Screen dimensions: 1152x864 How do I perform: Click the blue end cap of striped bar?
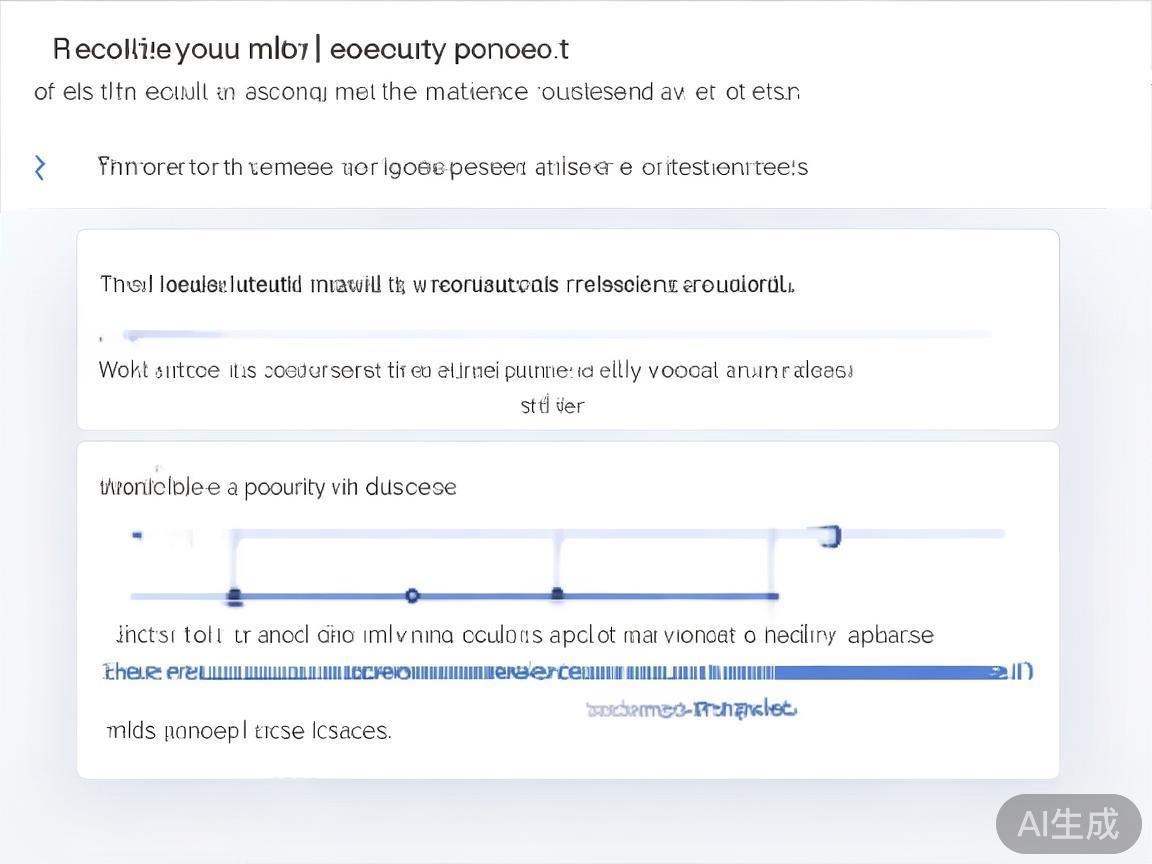(1020, 672)
